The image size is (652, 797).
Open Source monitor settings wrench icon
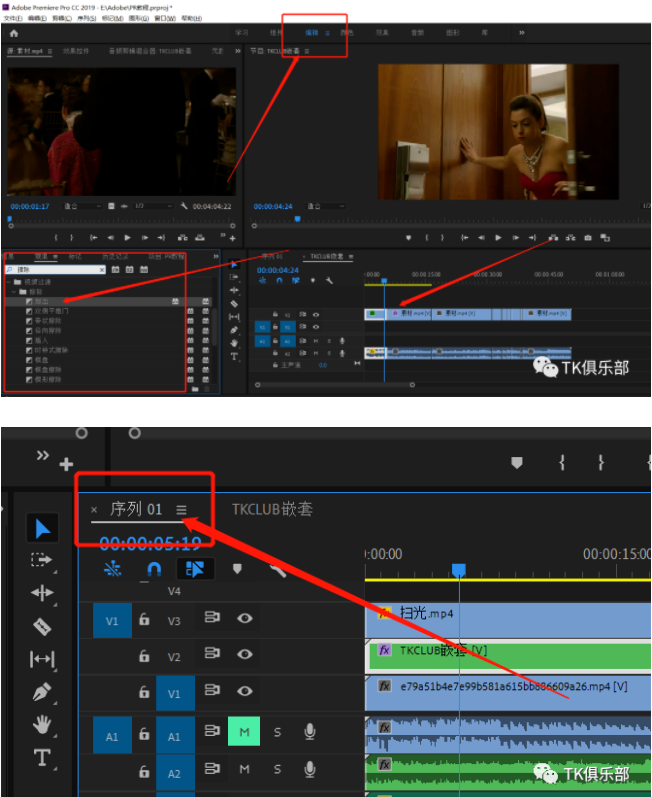pyautogui.click(x=184, y=206)
